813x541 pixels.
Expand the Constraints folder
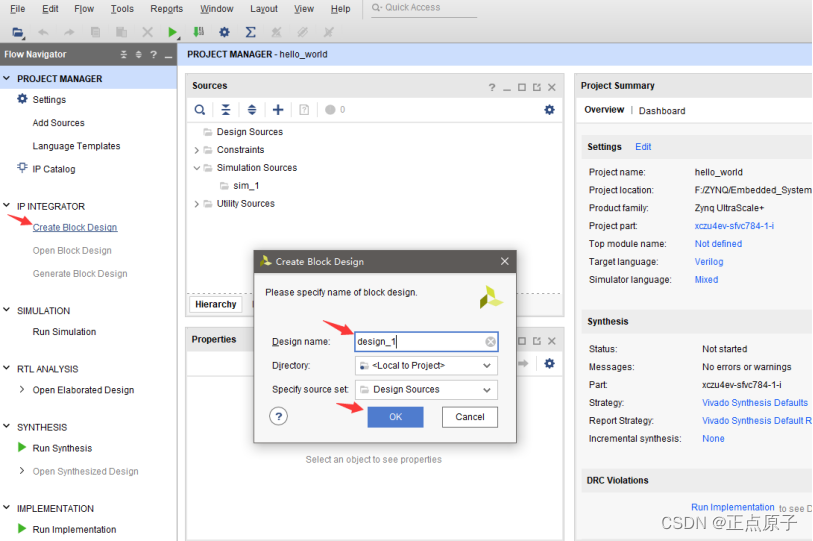pos(197,150)
